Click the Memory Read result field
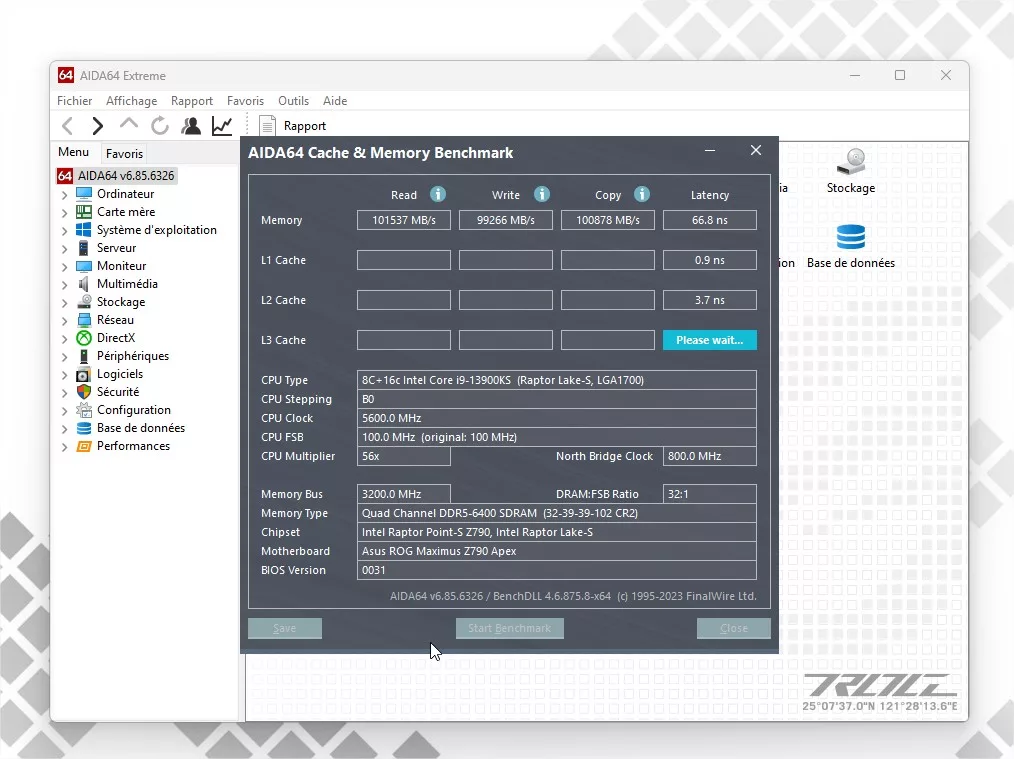The width and height of the screenshot is (1014, 759). 404,220
